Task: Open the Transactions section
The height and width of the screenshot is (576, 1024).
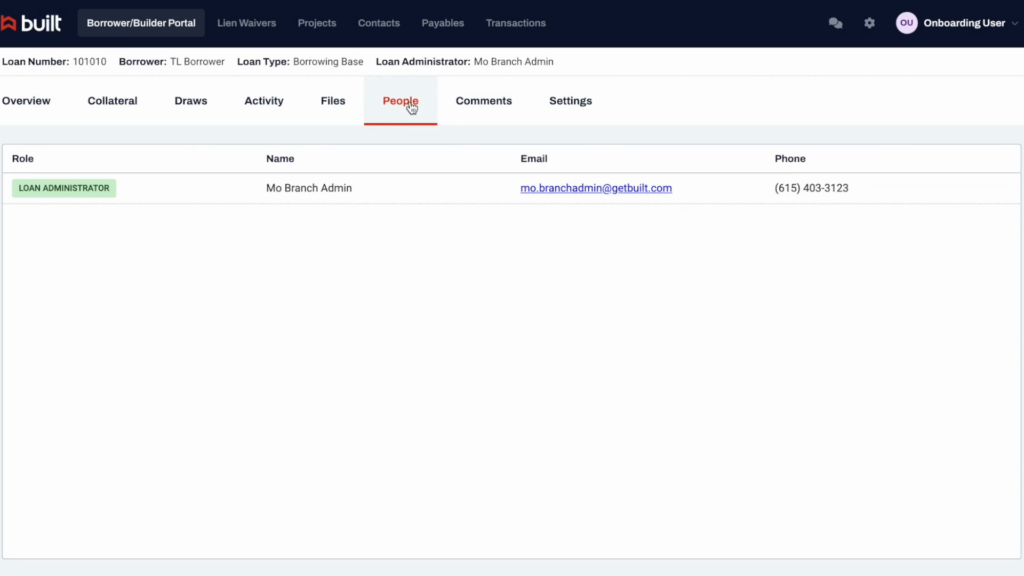Action: click(x=515, y=22)
